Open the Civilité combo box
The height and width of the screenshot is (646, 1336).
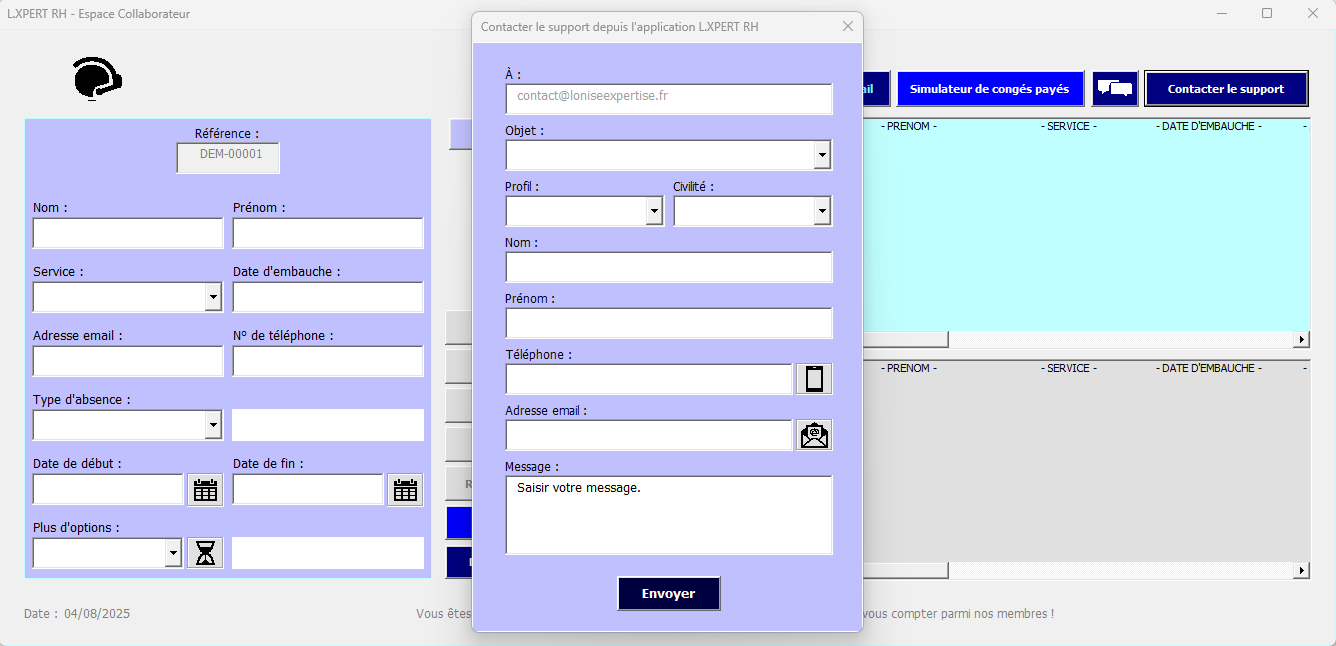tap(822, 211)
